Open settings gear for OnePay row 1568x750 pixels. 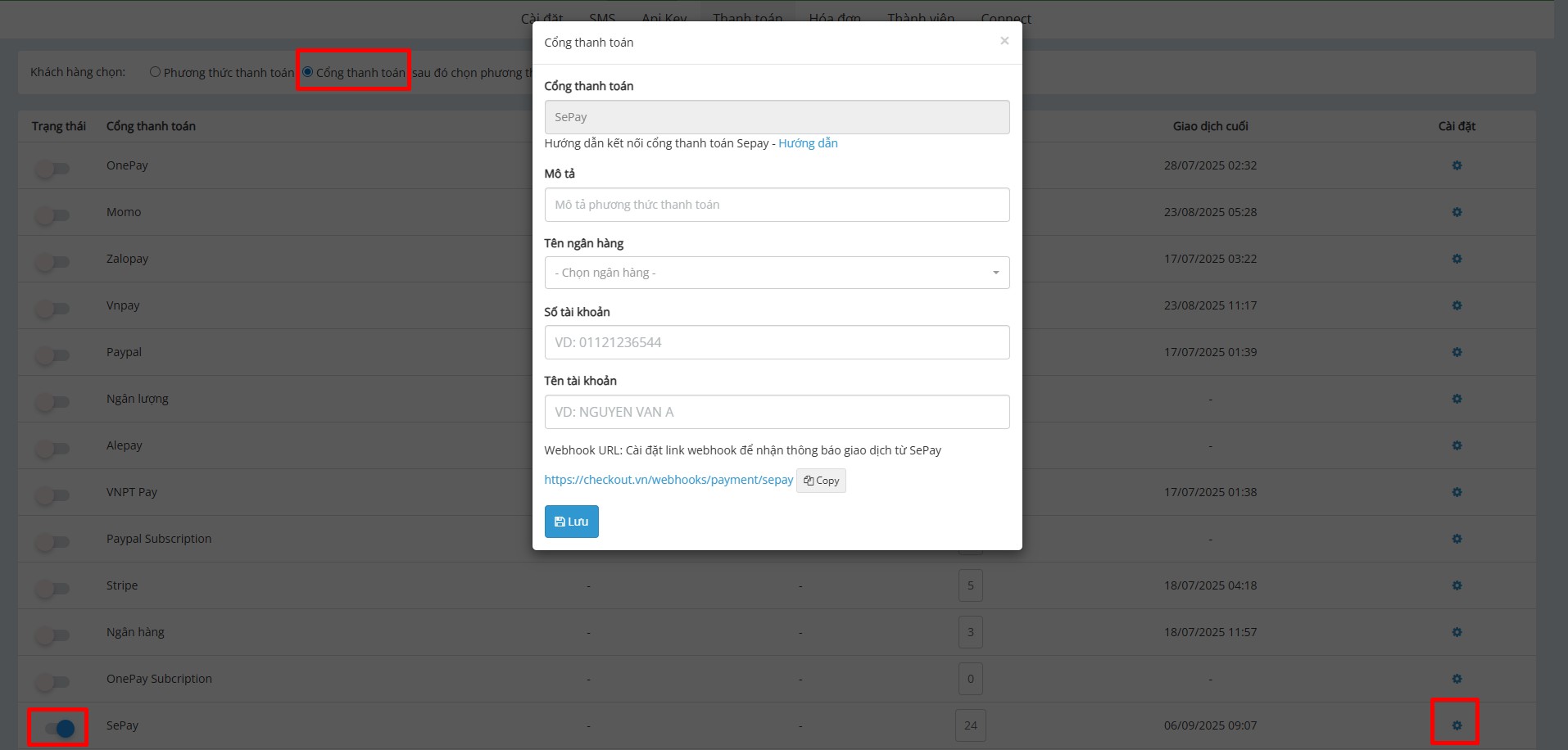(x=1457, y=165)
